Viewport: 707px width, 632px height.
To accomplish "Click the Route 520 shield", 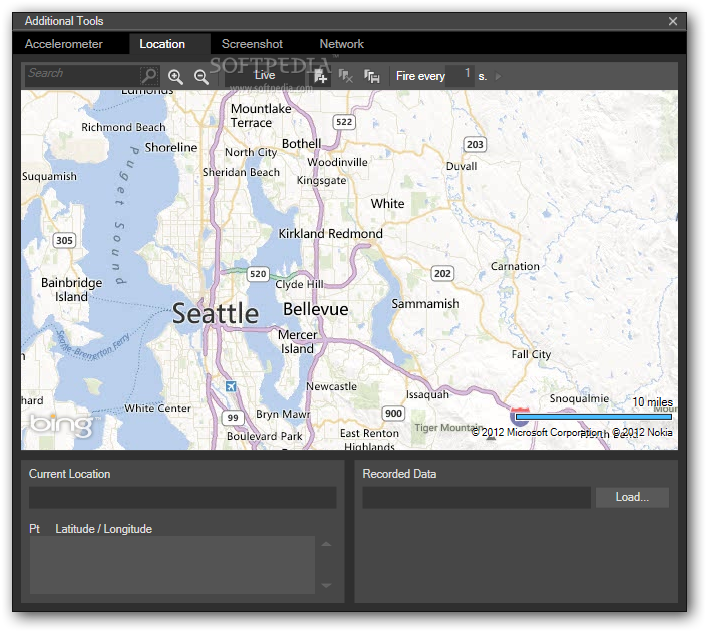I will (x=258, y=274).
